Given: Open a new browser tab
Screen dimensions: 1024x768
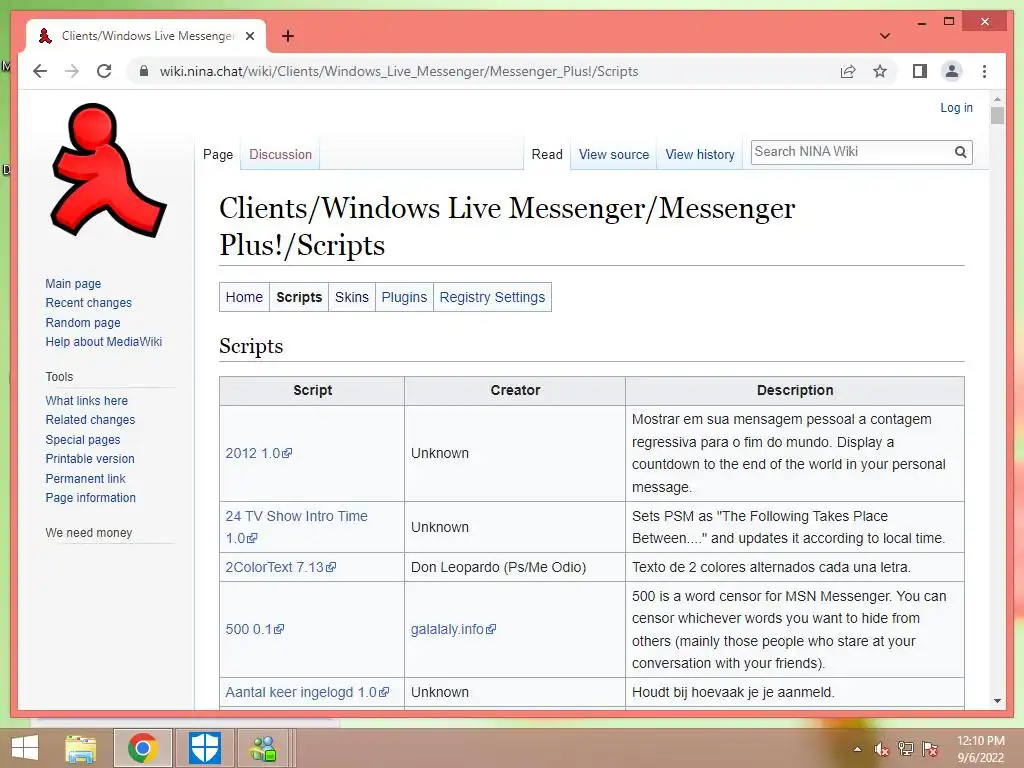Looking at the screenshot, I should coord(287,36).
